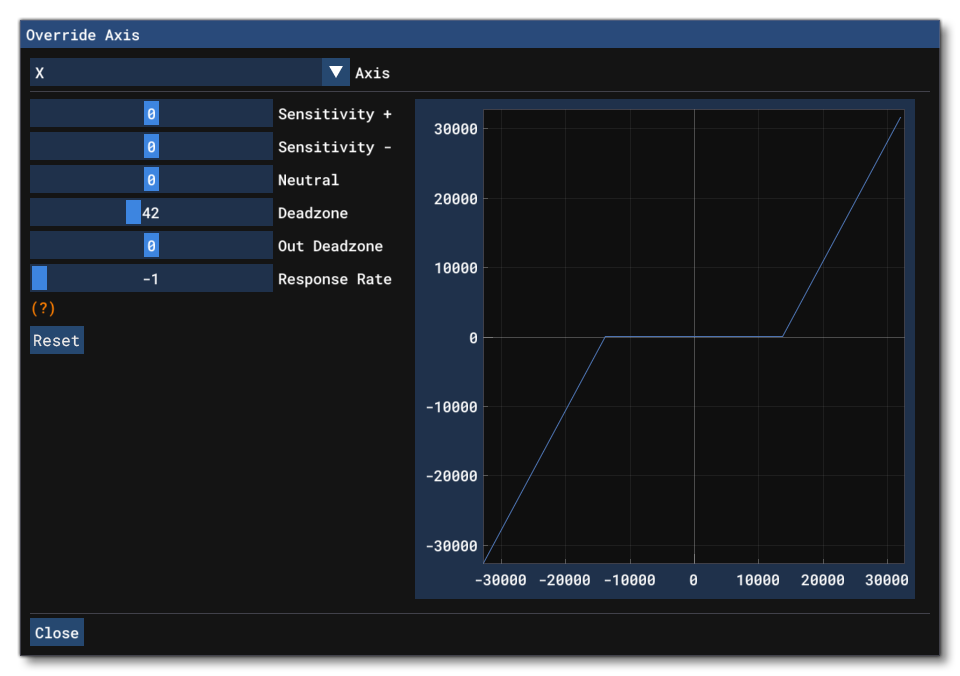Click the Out Deadzone slider
This screenshot has width=960, height=676.
point(151,246)
